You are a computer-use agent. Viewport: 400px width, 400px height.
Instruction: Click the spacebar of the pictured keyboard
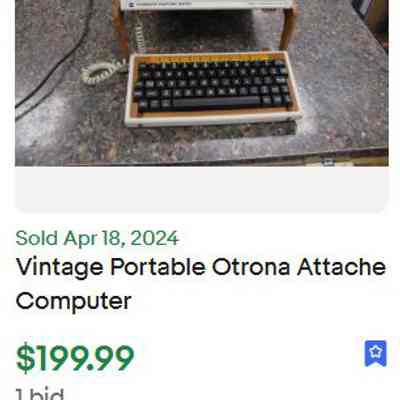pos(216,102)
